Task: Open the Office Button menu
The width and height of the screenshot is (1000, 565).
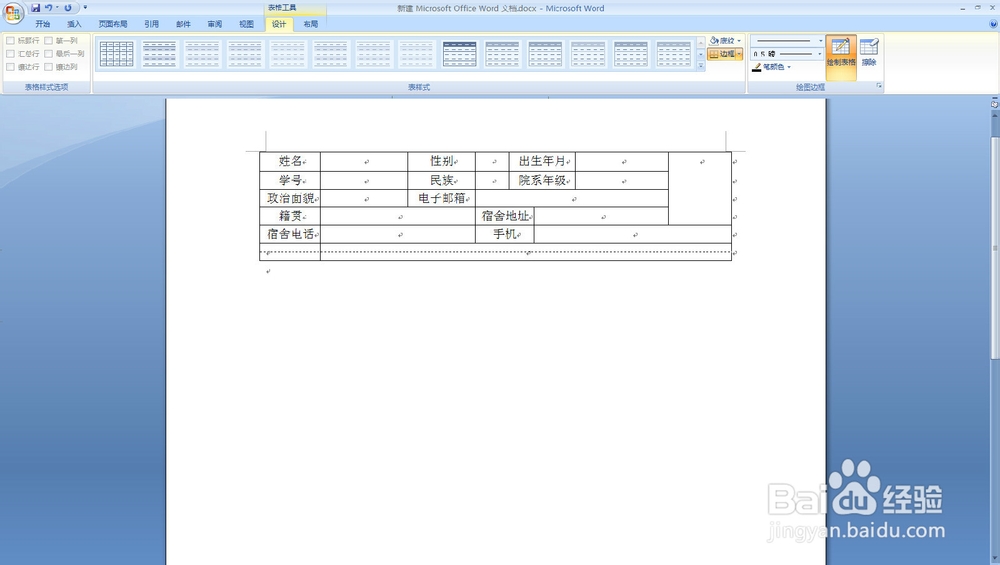Action: [13, 13]
